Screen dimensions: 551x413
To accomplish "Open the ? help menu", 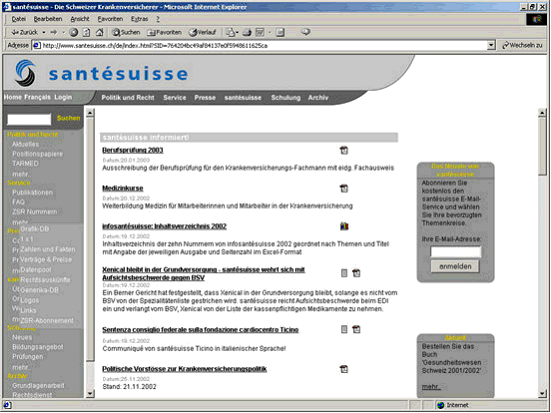I will 158,19.
